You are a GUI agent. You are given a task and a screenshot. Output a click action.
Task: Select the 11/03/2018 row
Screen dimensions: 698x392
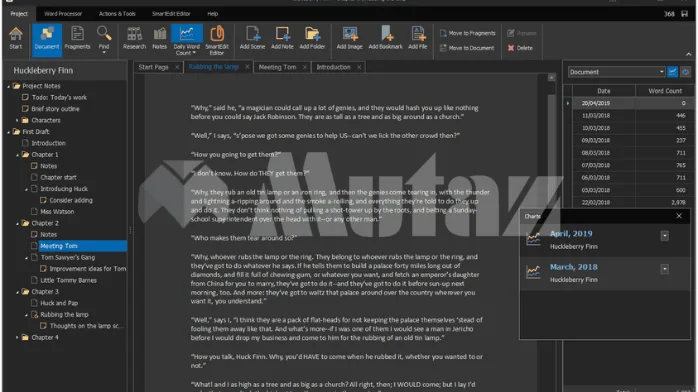tap(629, 116)
